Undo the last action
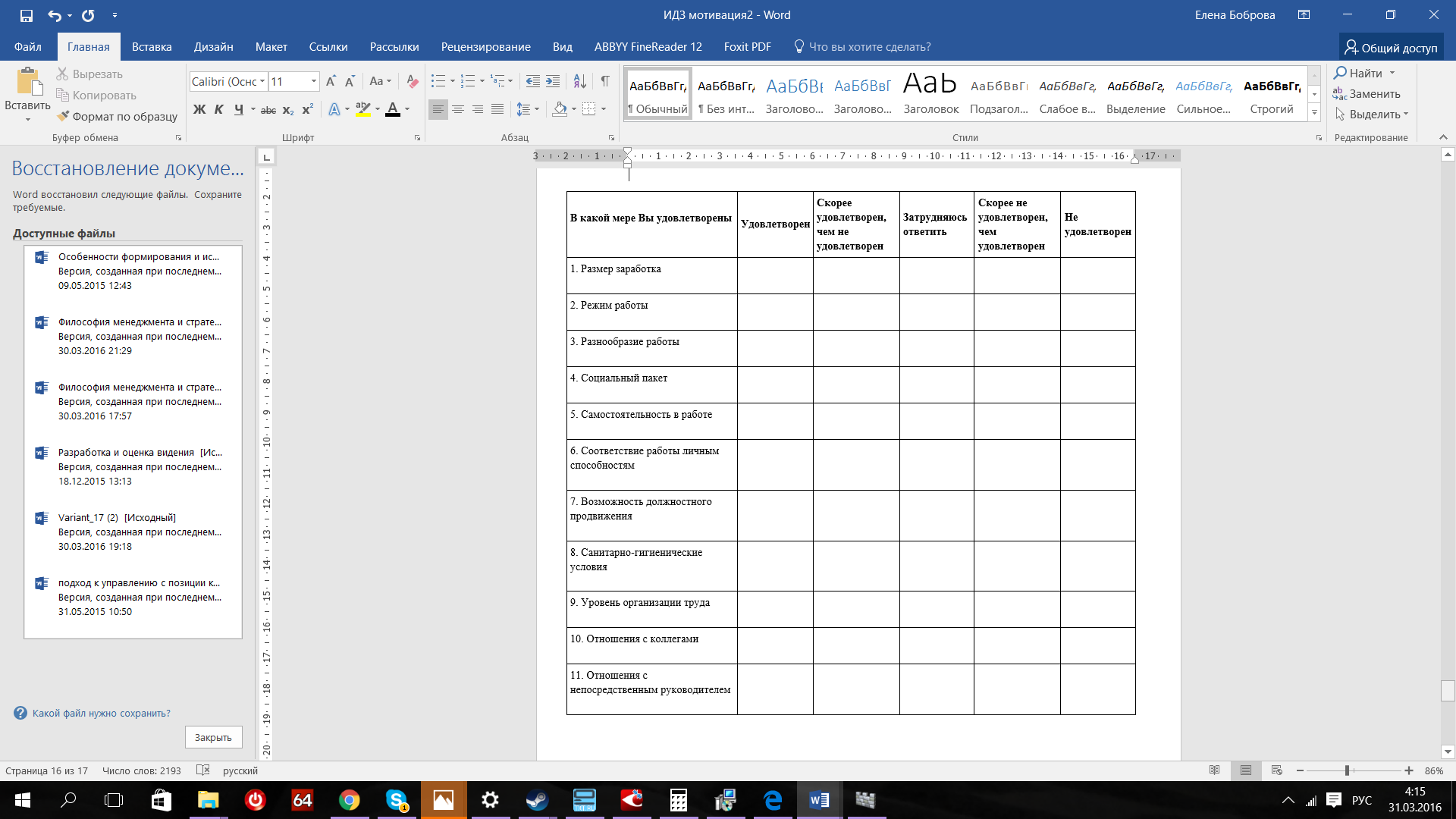Screen dimensions: 1456x819 click(x=55, y=15)
